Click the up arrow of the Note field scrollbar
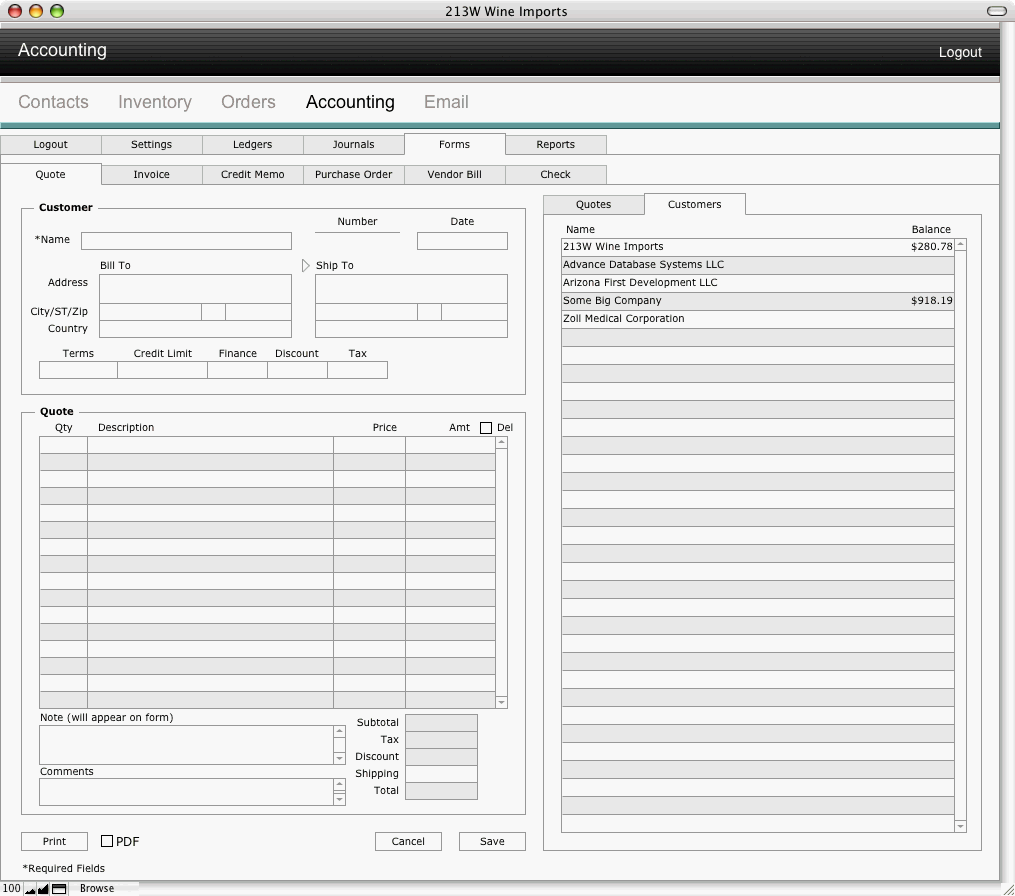Image resolution: width=1015 pixels, height=896 pixels. 339,732
